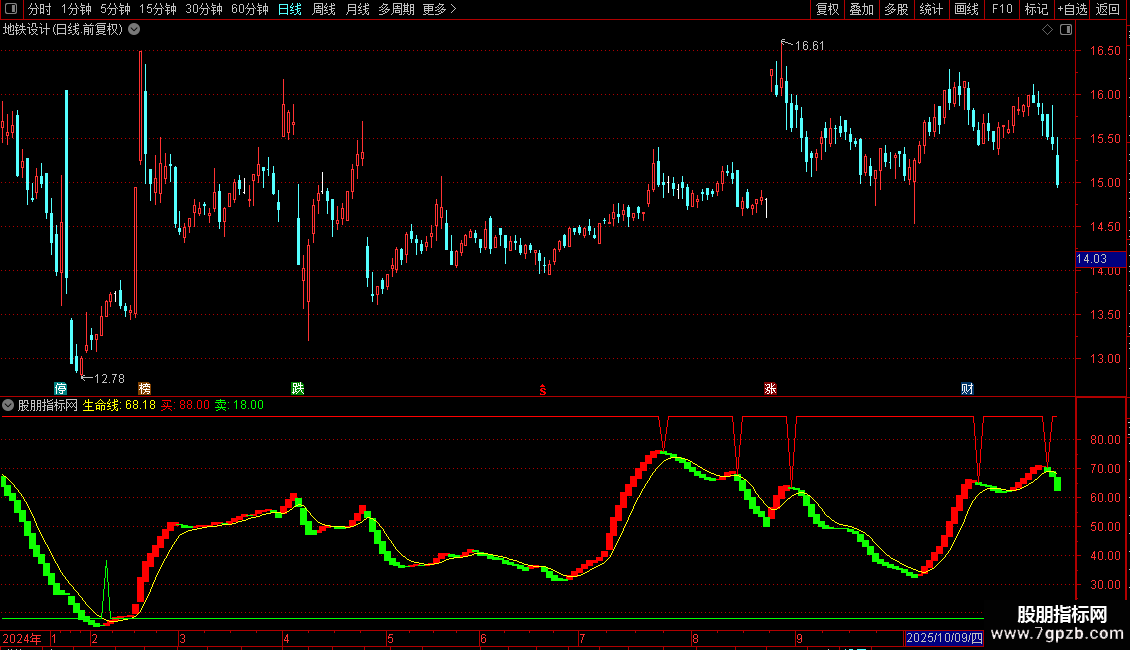The height and width of the screenshot is (650, 1130).
Task: Add stock via +自选
Action: click(x=1072, y=9)
